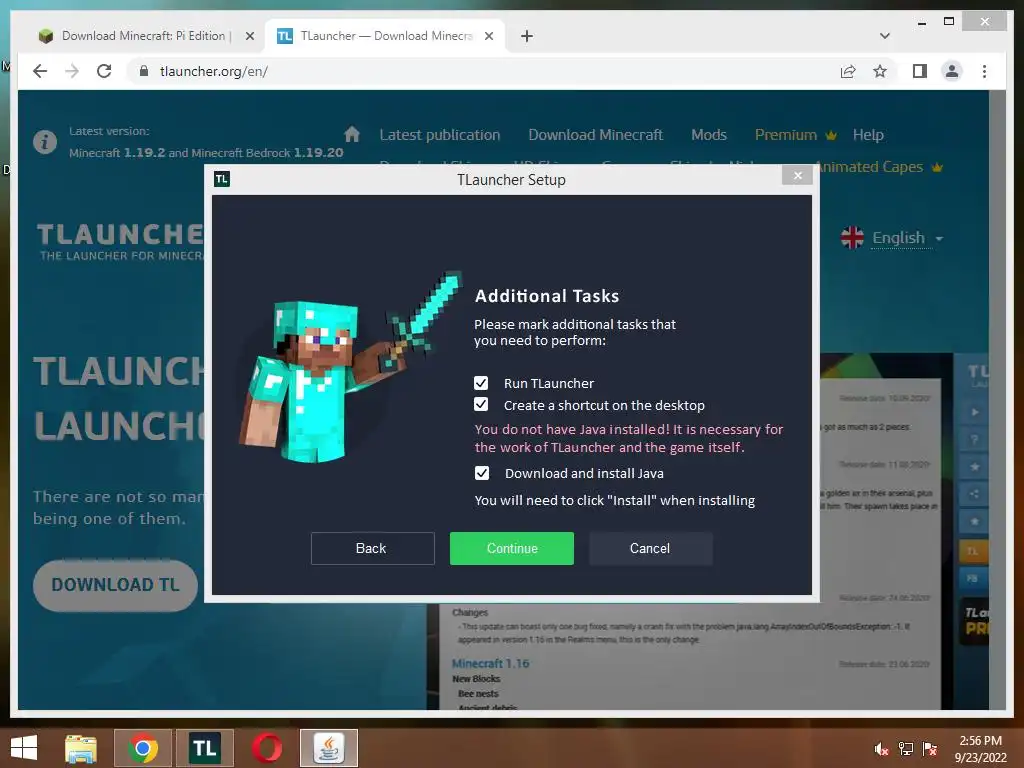Open the Chrome profile menu
The image size is (1024, 768).
tap(952, 71)
